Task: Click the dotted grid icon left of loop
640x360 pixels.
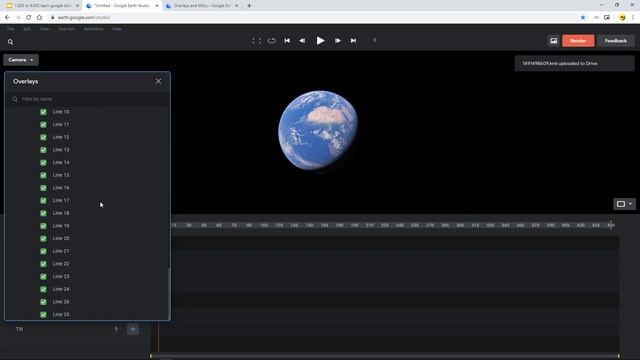Action: coord(256,41)
